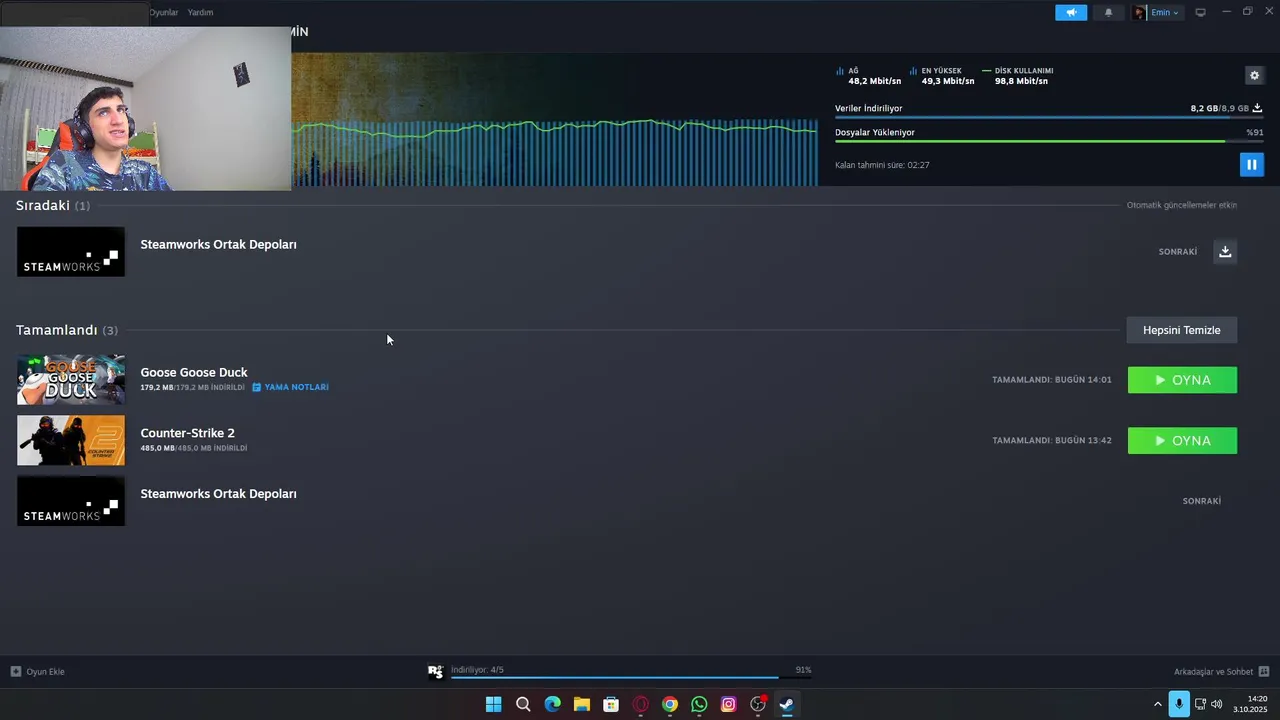Open Arkadaşlar ve Sohbet icon
The width and height of the screenshot is (1280, 720).
[x=1263, y=671]
